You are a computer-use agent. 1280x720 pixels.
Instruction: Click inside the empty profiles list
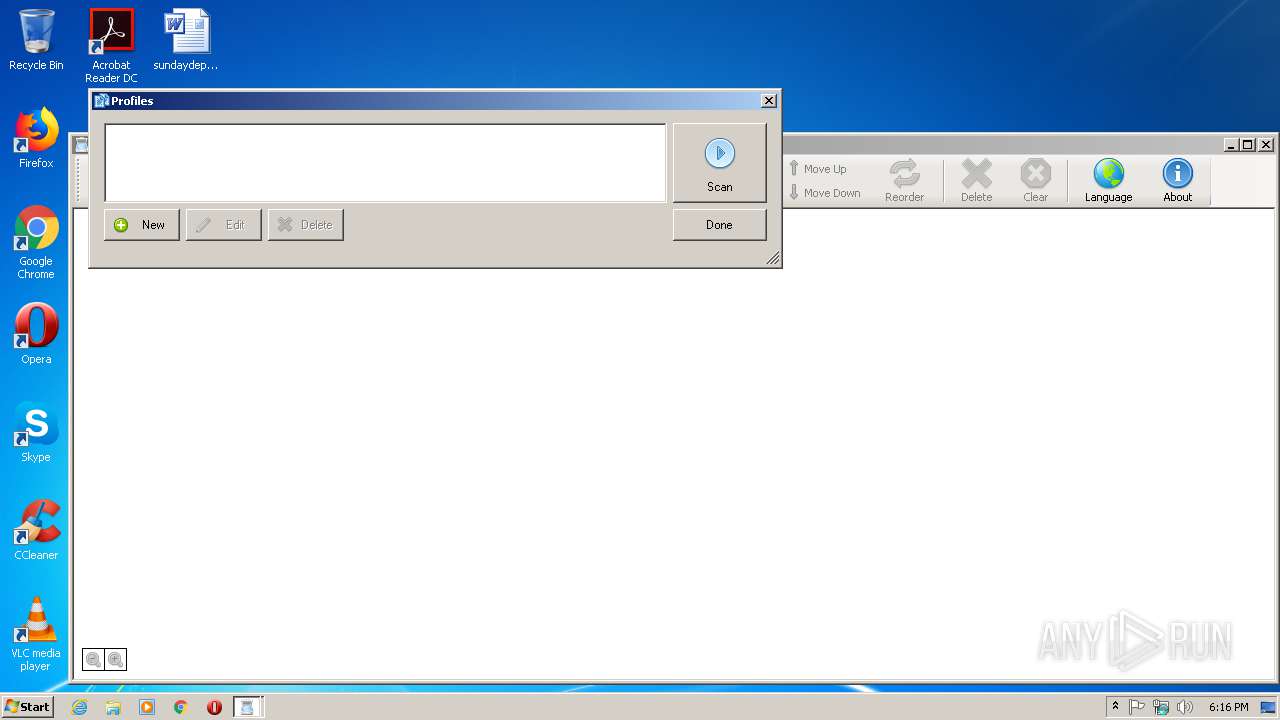point(385,163)
